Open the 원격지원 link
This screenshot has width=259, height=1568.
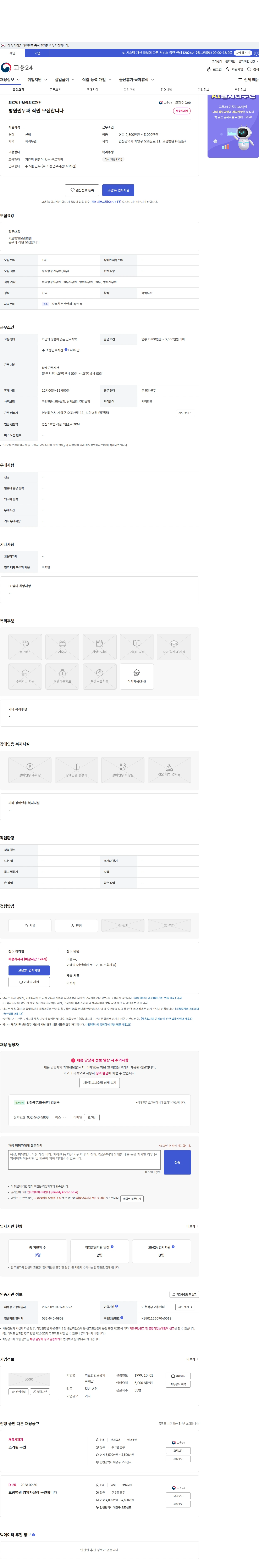coord(230,61)
